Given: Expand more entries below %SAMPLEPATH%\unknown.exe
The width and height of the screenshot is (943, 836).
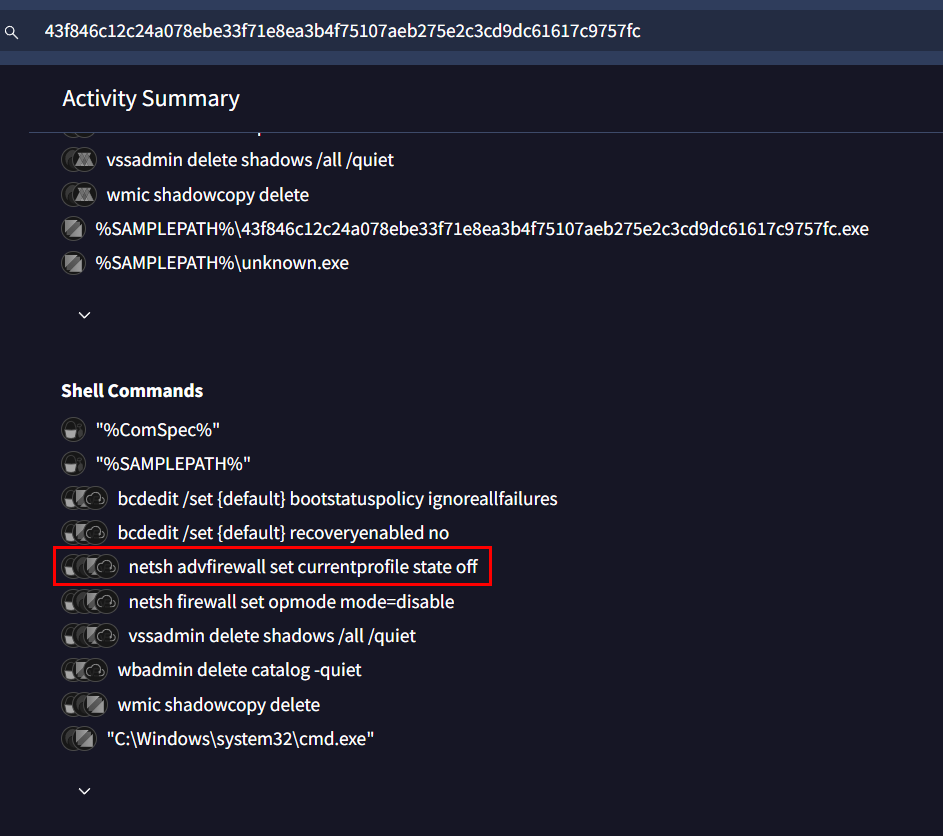Looking at the screenshot, I should point(84,315).
